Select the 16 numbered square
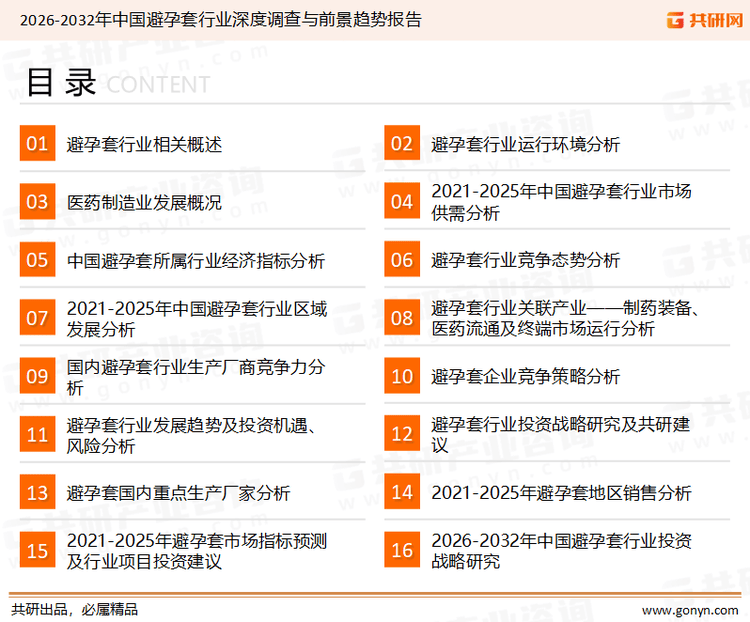The height and width of the screenshot is (622, 750). [x=402, y=551]
